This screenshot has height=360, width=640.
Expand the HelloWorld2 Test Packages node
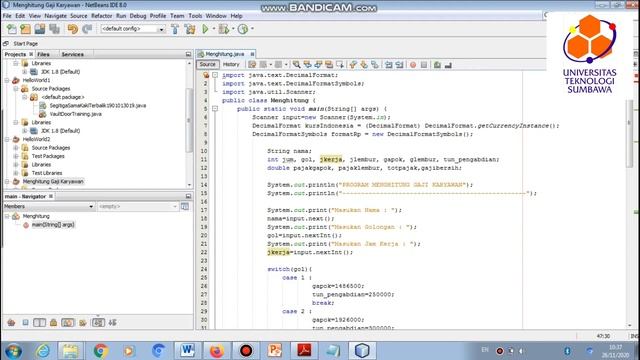[16, 156]
